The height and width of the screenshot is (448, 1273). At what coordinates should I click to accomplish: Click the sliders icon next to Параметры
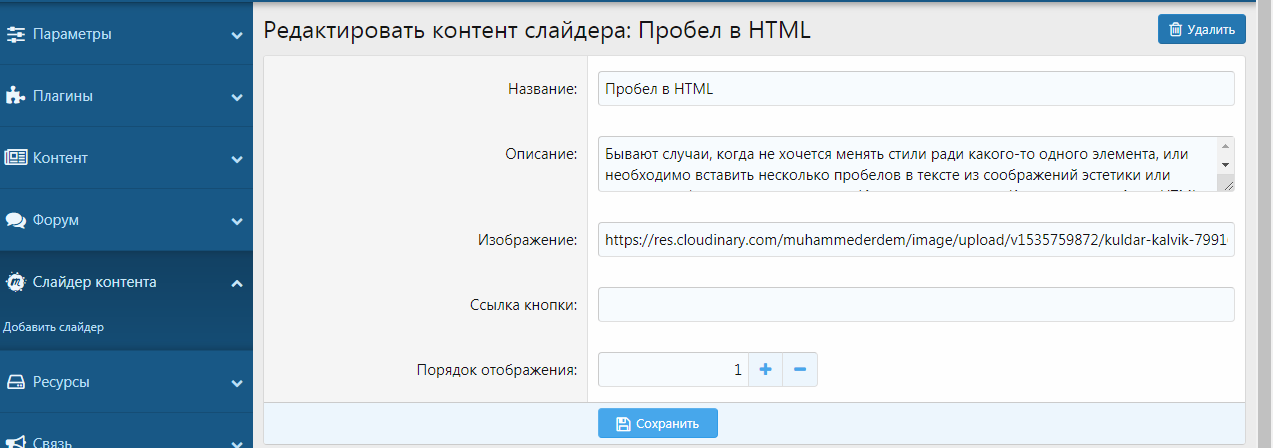(16, 34)
